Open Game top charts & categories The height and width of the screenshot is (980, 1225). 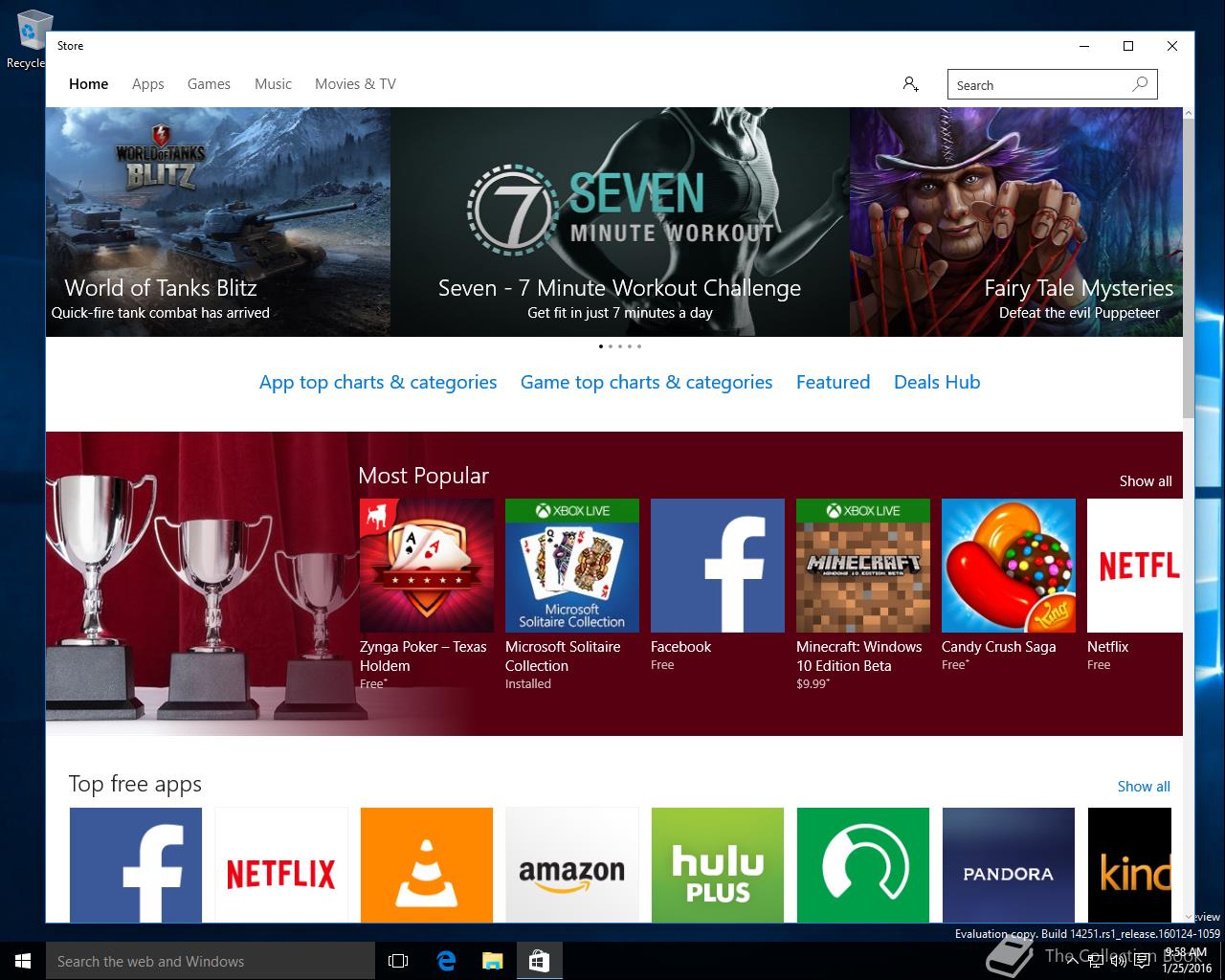pos(646,382)
